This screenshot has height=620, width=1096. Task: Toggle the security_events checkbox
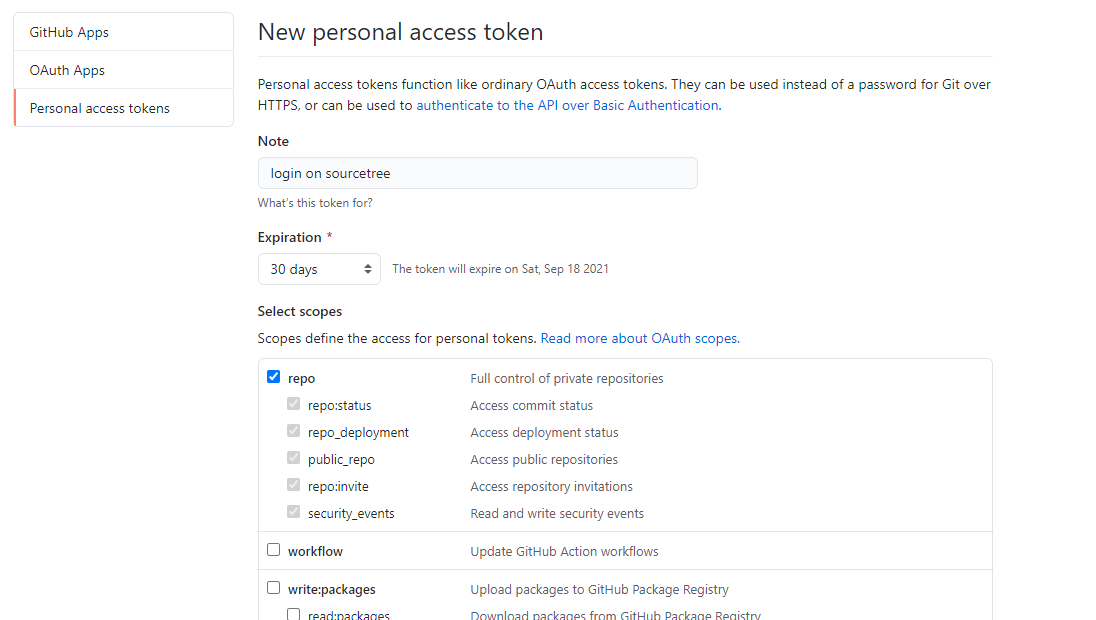[294, 512]
